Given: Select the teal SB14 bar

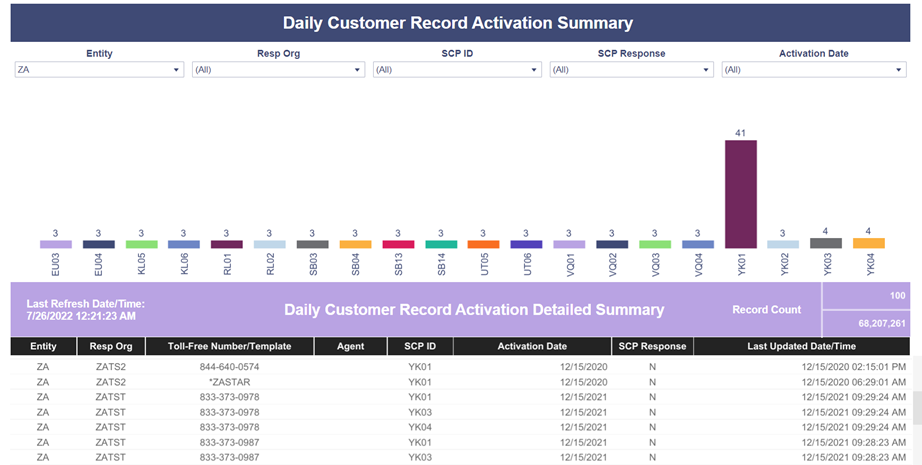Looking at the screenshot, I should (x=441, y=244).
